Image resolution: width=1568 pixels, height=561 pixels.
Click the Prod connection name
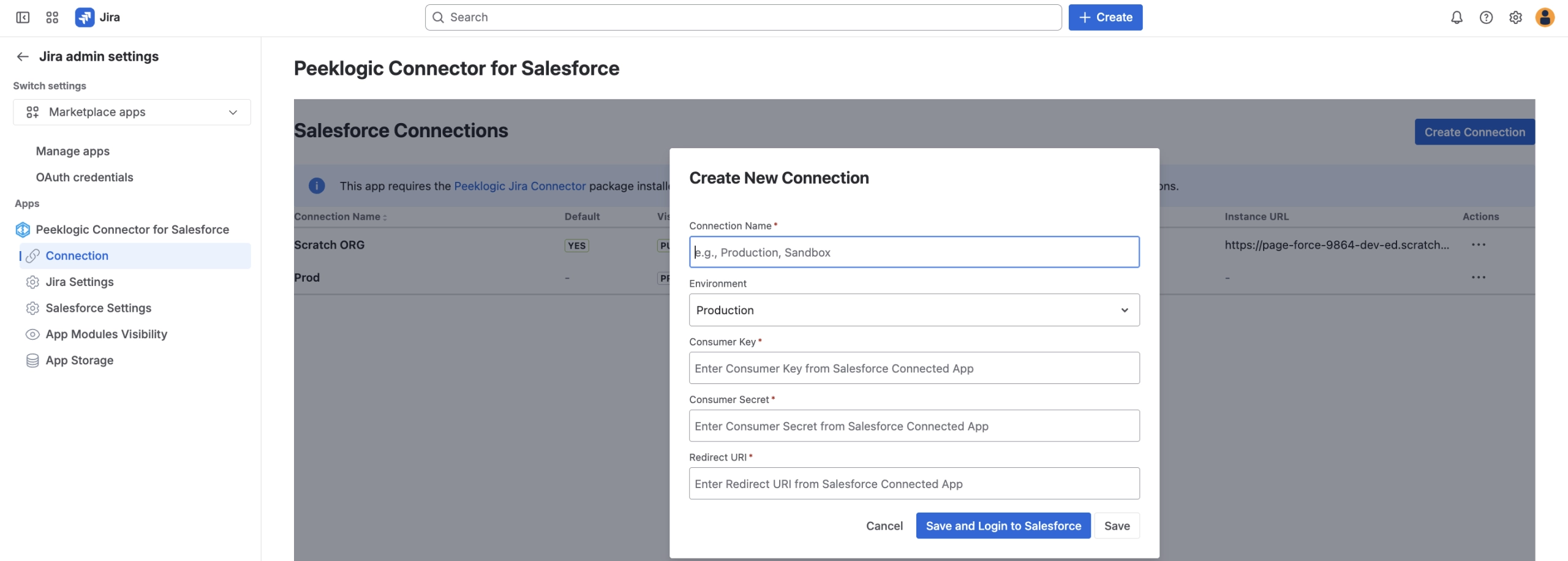[307, 277]
